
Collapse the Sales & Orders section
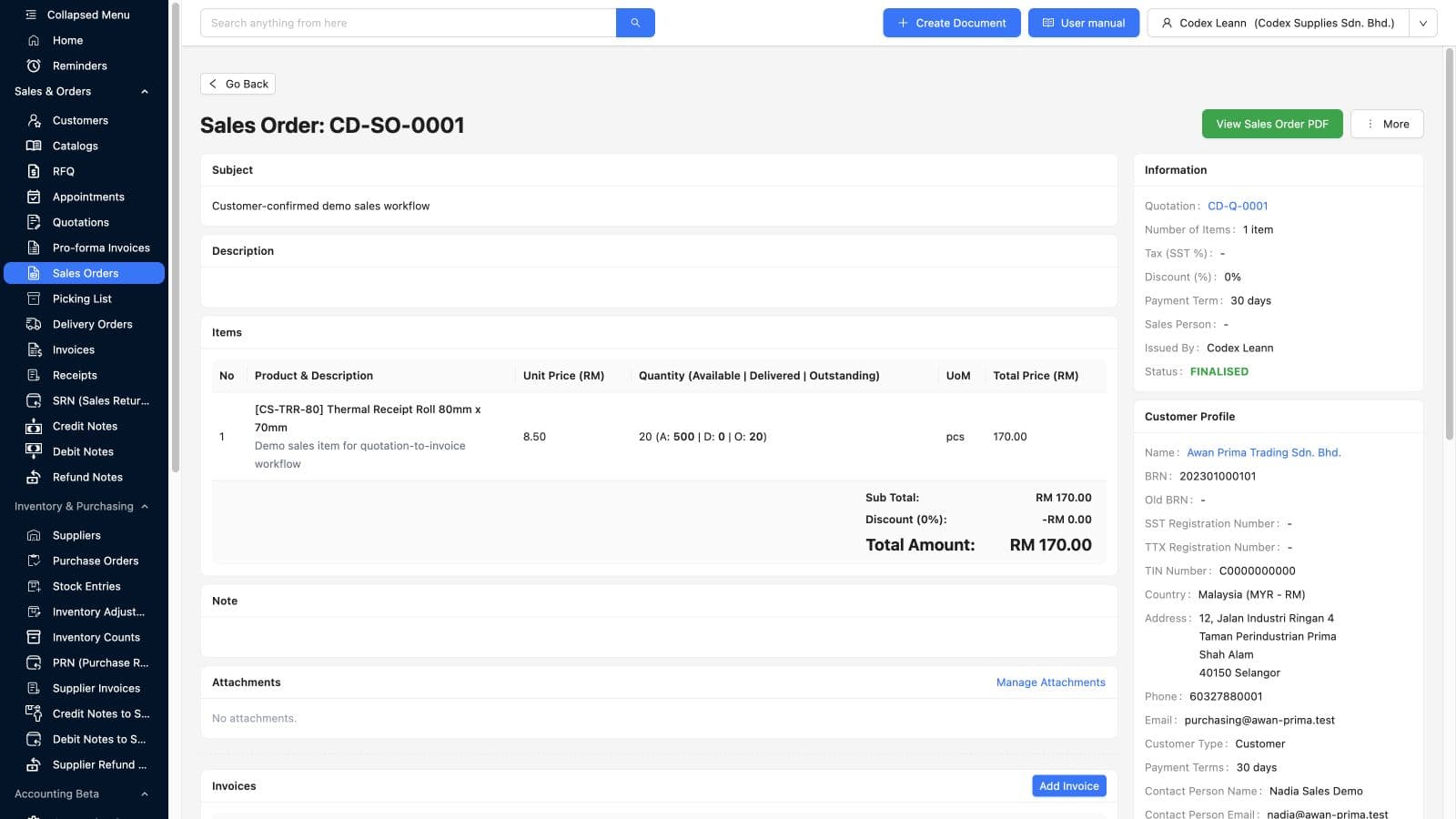(145, 91)
